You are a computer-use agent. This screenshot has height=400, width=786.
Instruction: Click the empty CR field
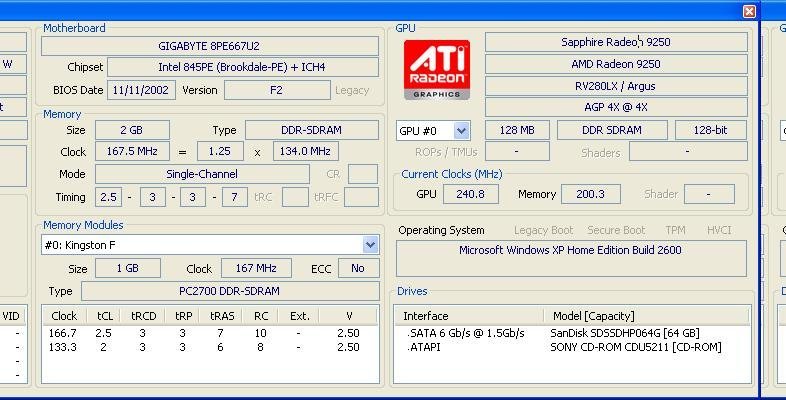click(363, 174)
